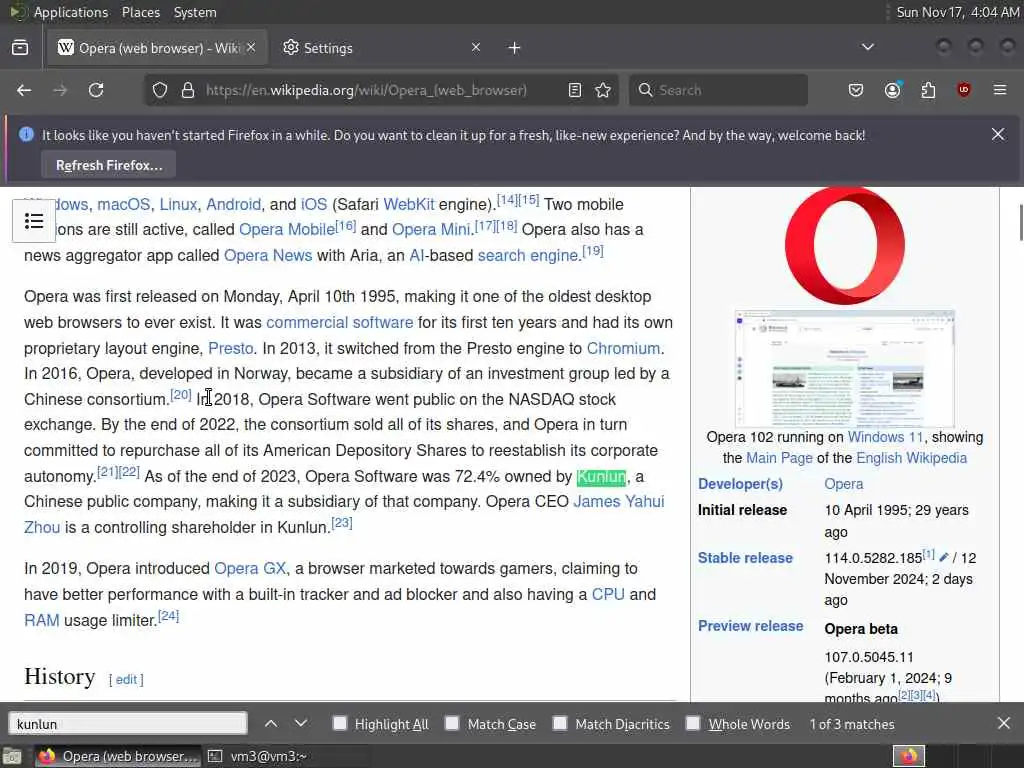Open the Pocket save icon
The image size is (1024, 768).
click(856, 90)
